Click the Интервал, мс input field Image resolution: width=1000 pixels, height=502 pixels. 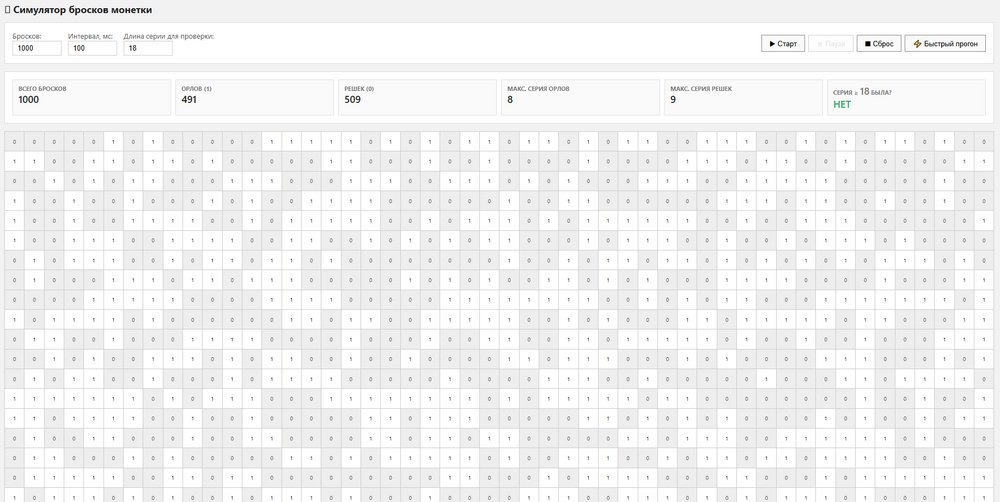pos(92,48)
